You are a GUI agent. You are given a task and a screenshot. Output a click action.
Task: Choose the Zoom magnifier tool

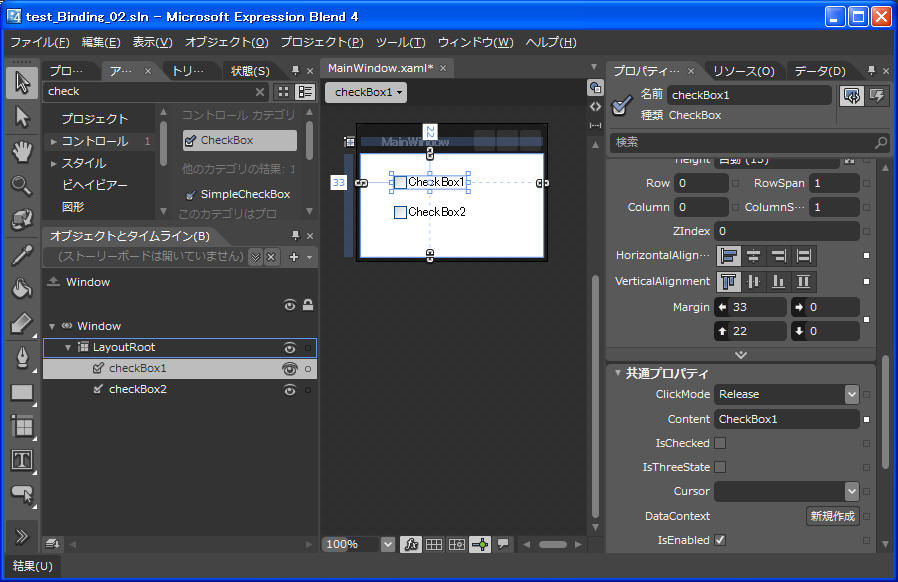(21, 185)
